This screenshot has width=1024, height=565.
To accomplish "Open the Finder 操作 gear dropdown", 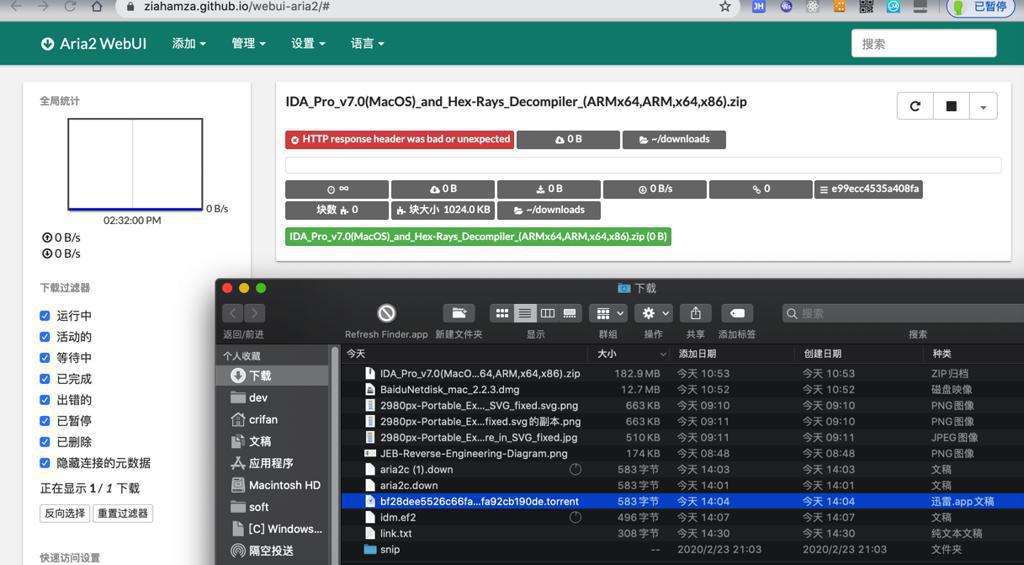I will pos(654,314).
